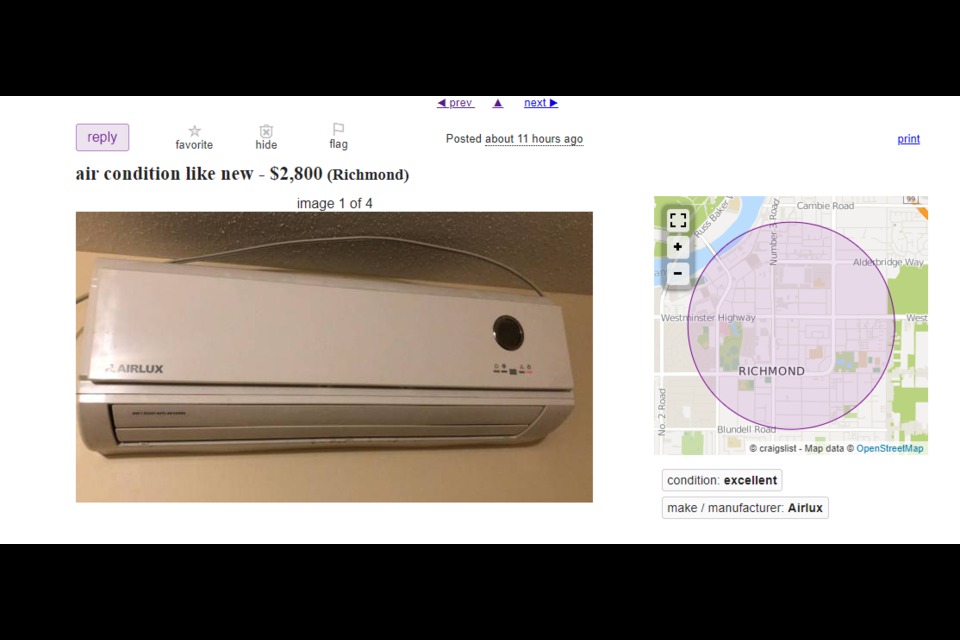Click the posted about 11 hours ago timestamp
Screen dimensions: 960x640
click(534, 139)
